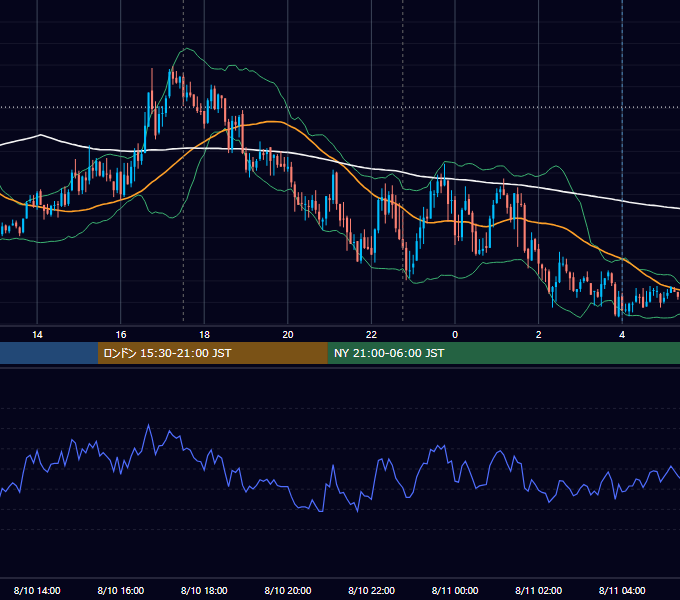Click the 8/10 20:00 time label
This screenshot has height=600, width=680.
288,590
